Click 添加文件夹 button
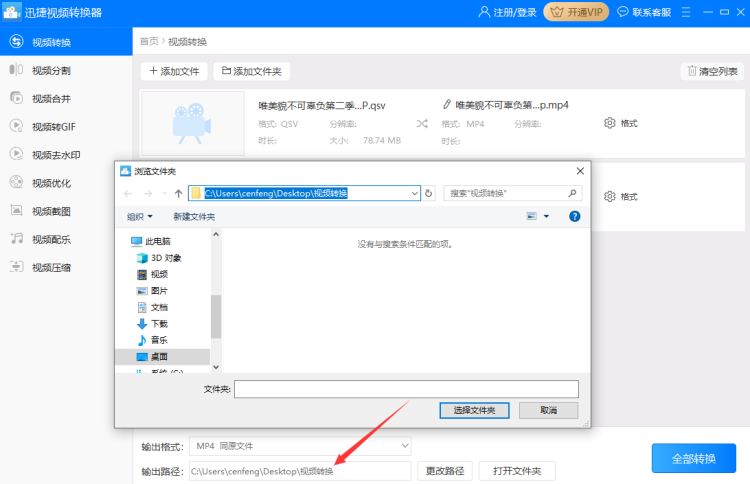The width and height of the screenshot is (750, 484). [x=252, y=71]
